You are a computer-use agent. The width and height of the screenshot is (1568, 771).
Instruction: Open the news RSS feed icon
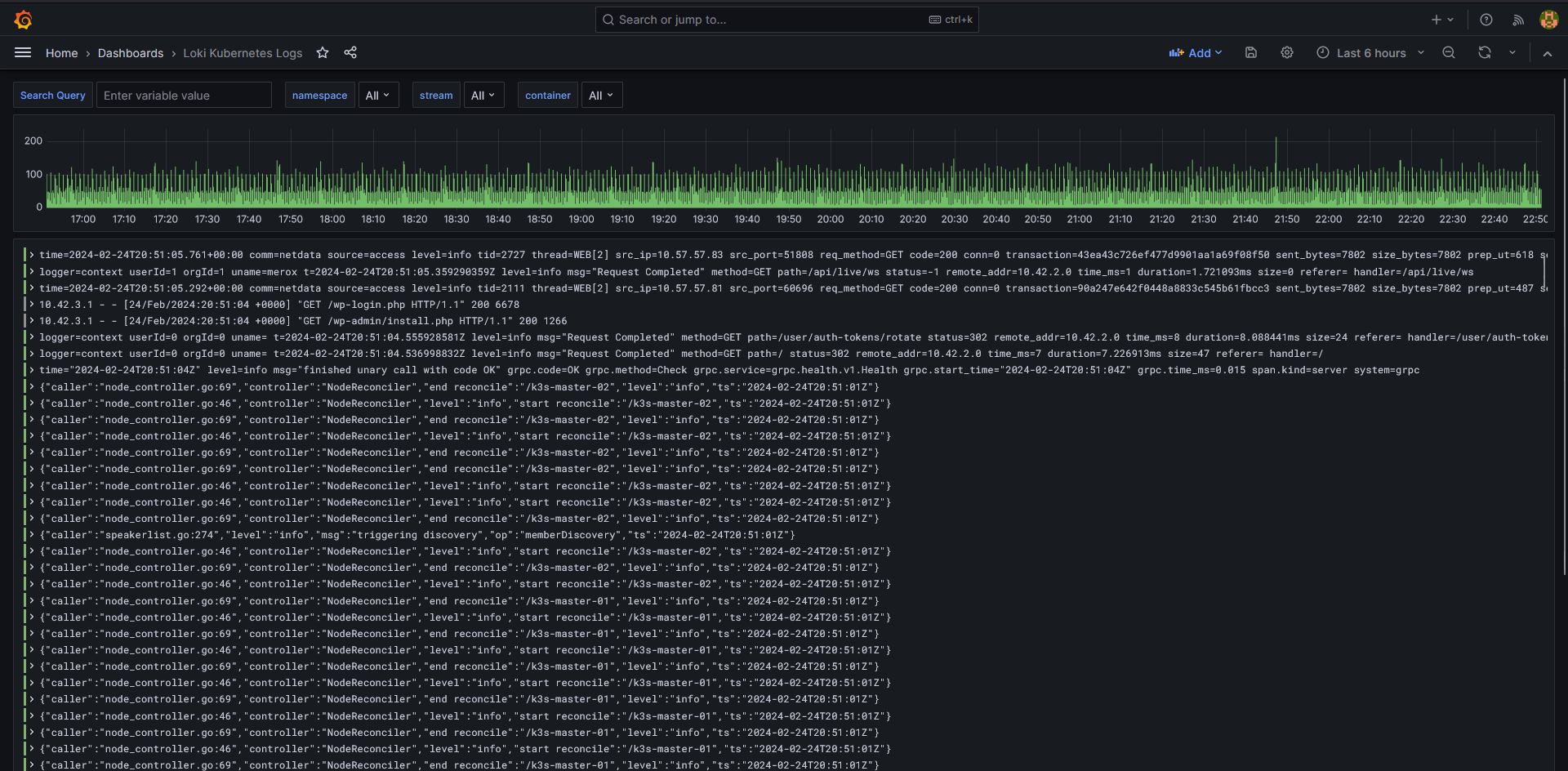pos(1518,20)
